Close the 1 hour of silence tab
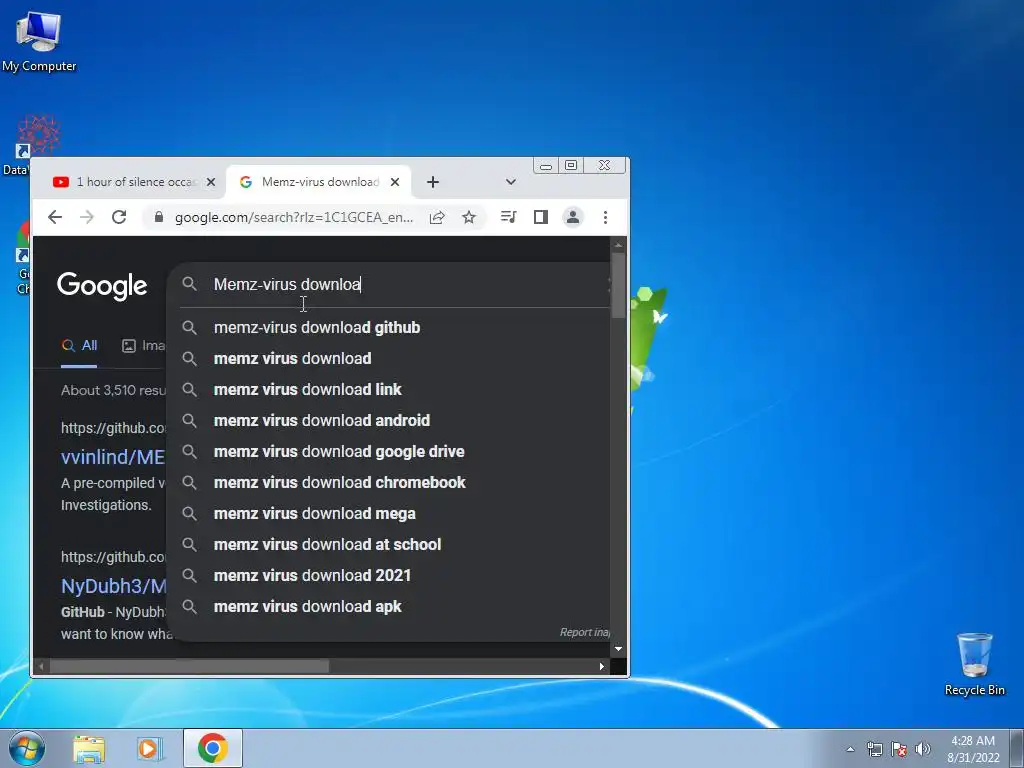This screenshot has height=768, width=1024. tap(211, 182)
